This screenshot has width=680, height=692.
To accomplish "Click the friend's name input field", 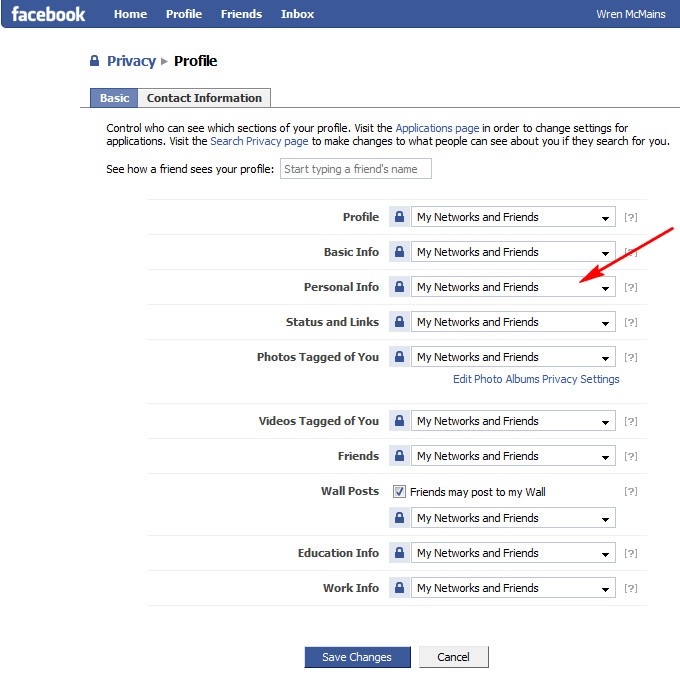I will pos(356,169).
